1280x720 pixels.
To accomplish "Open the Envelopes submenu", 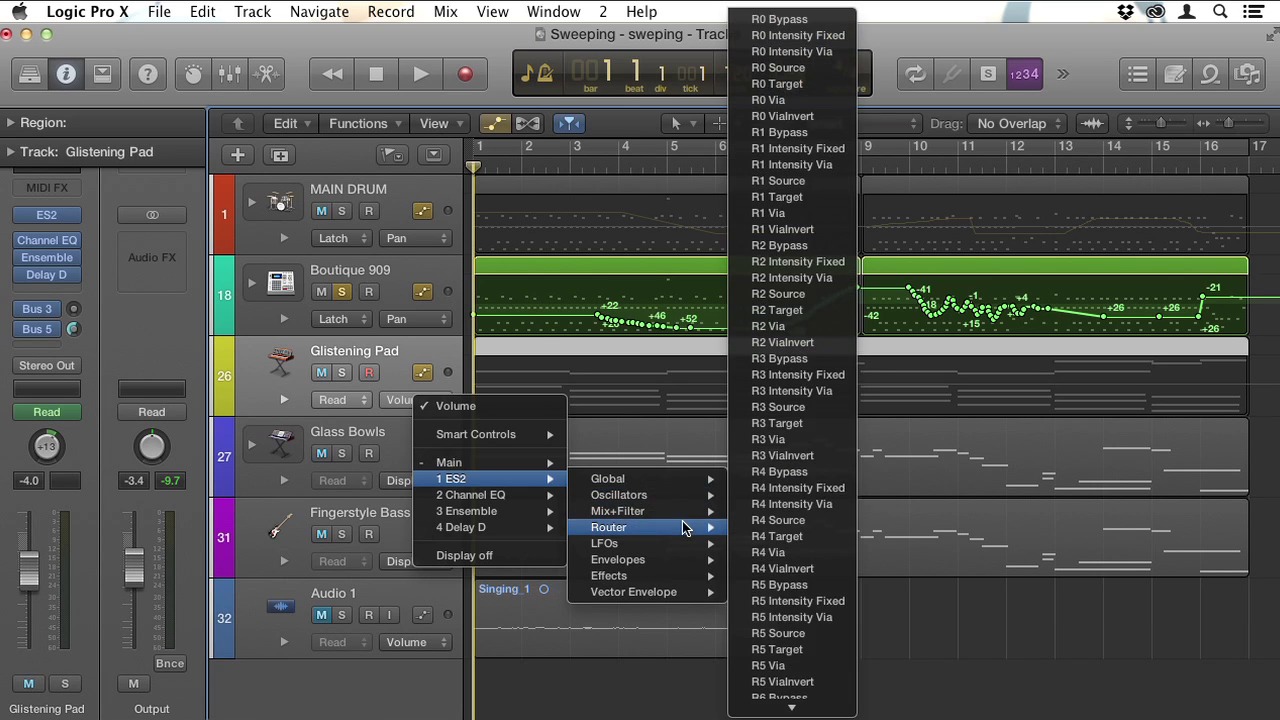I will [618, 560].
